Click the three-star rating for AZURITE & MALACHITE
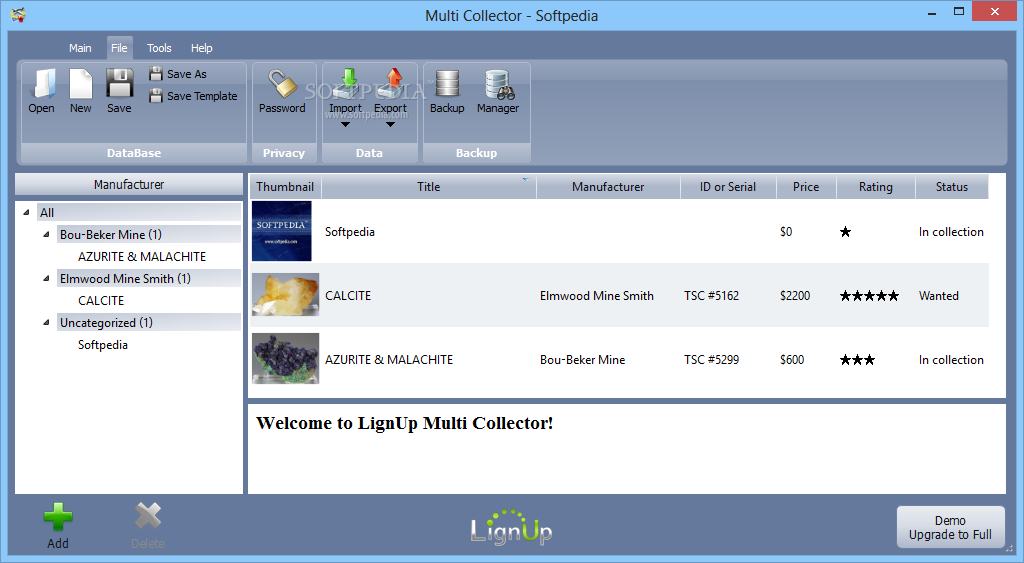Viewport: 1024px width, 563px height. pyautogui.click(x=857, y=360)
